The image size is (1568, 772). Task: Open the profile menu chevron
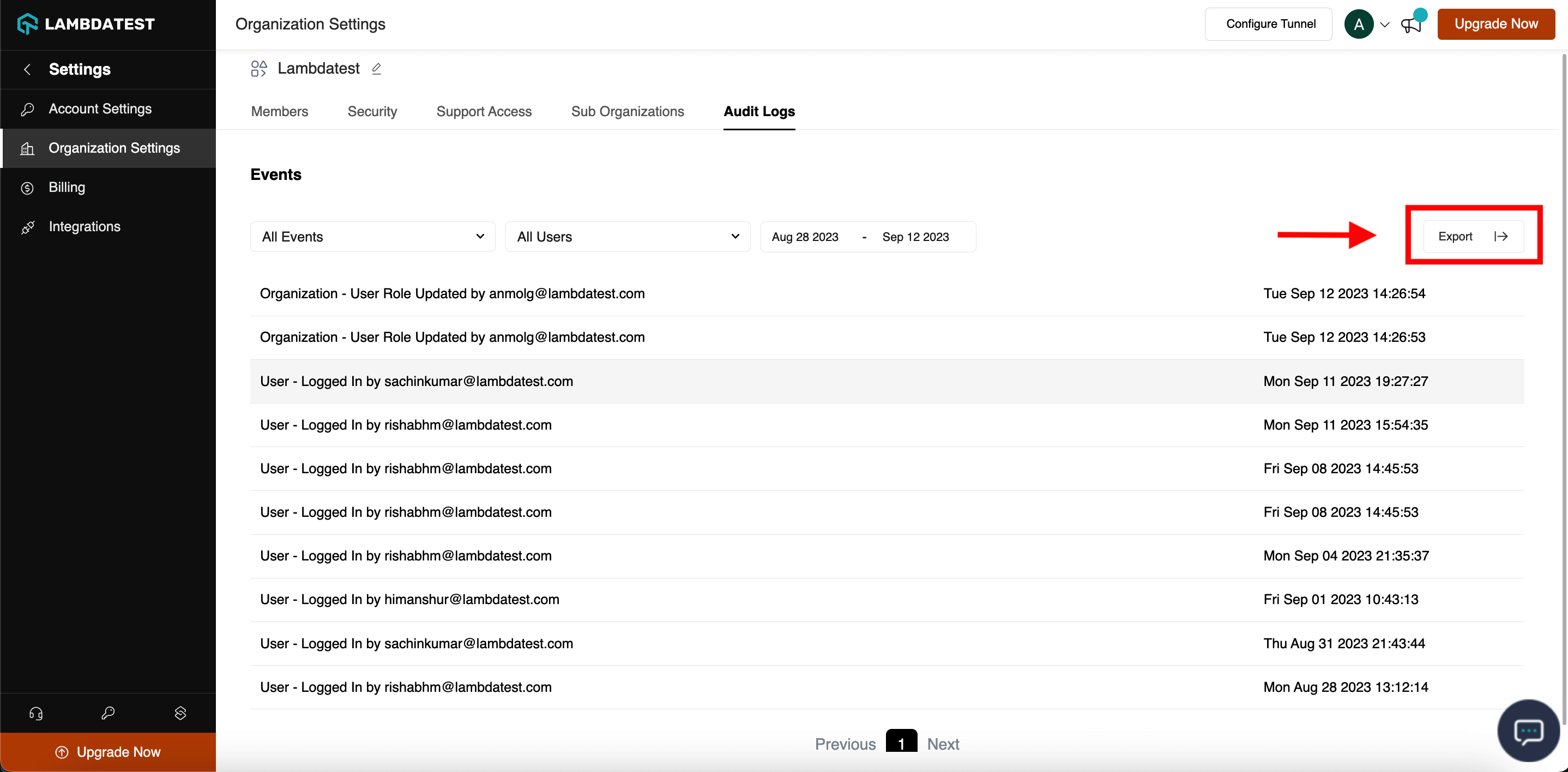1385,25
